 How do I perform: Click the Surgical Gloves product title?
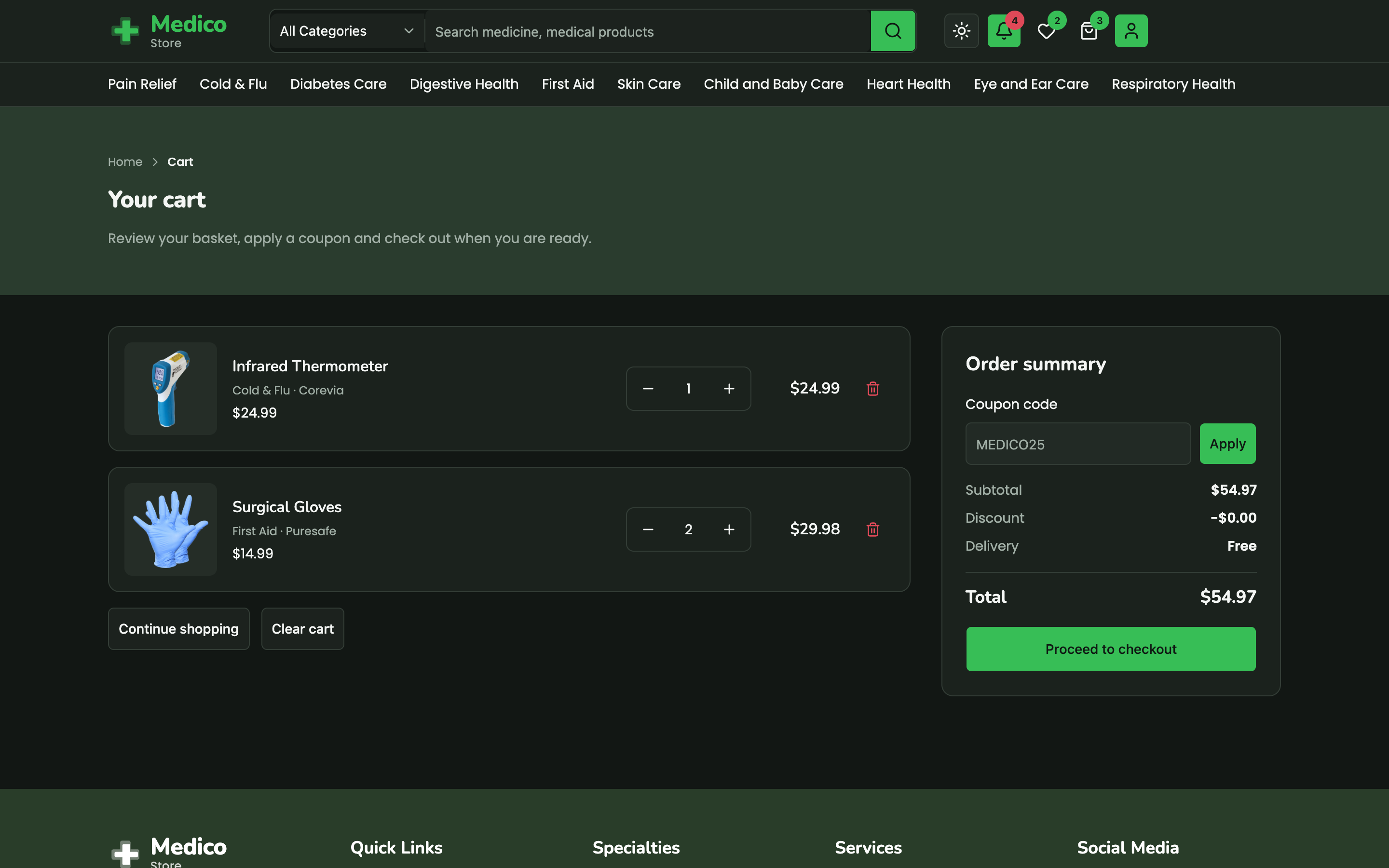(x=286, y=507)
